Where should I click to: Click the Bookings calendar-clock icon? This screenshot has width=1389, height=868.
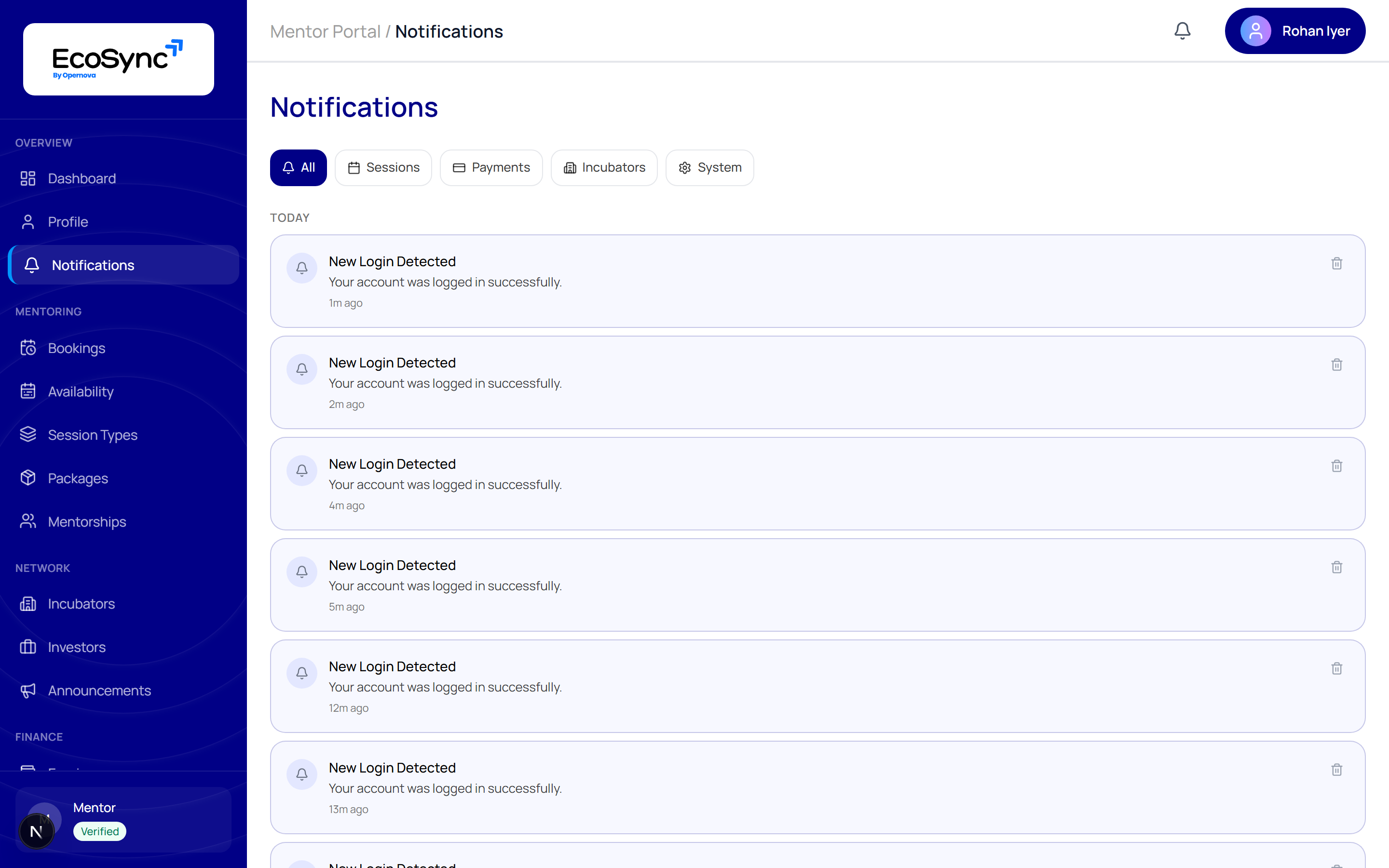(28, 348)
